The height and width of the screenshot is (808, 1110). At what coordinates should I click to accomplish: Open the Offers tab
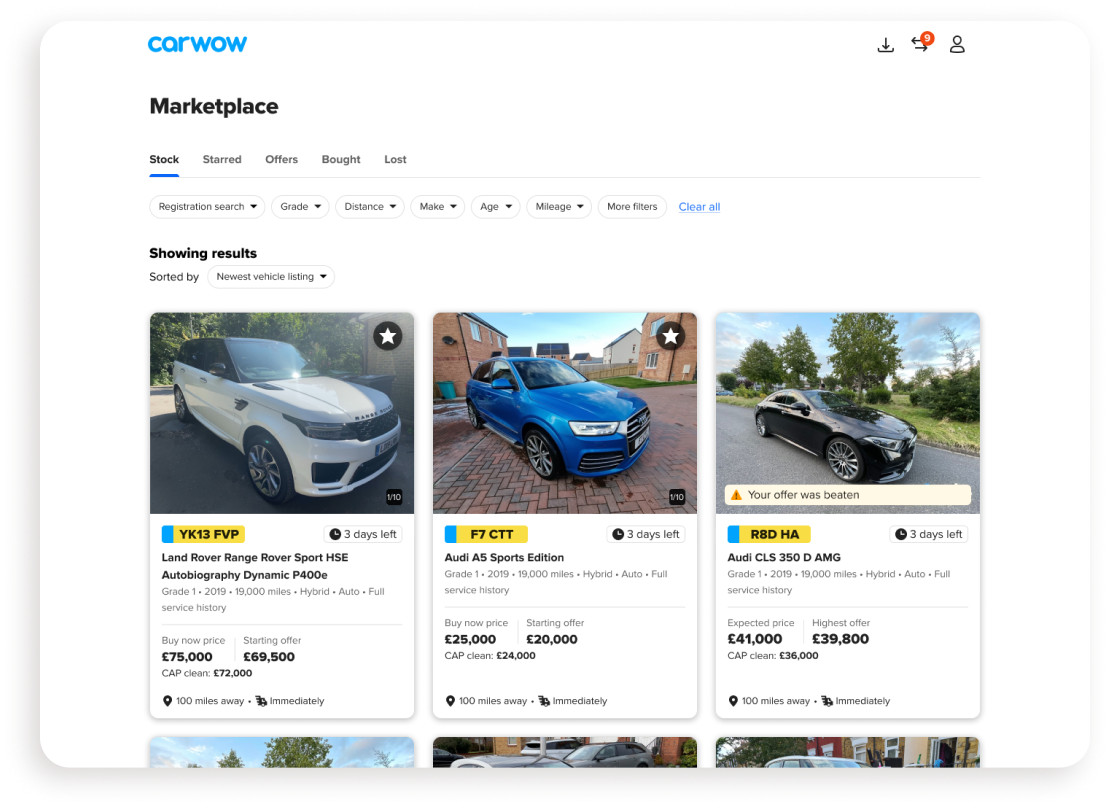pyautogui.click(x=282, y=159)
